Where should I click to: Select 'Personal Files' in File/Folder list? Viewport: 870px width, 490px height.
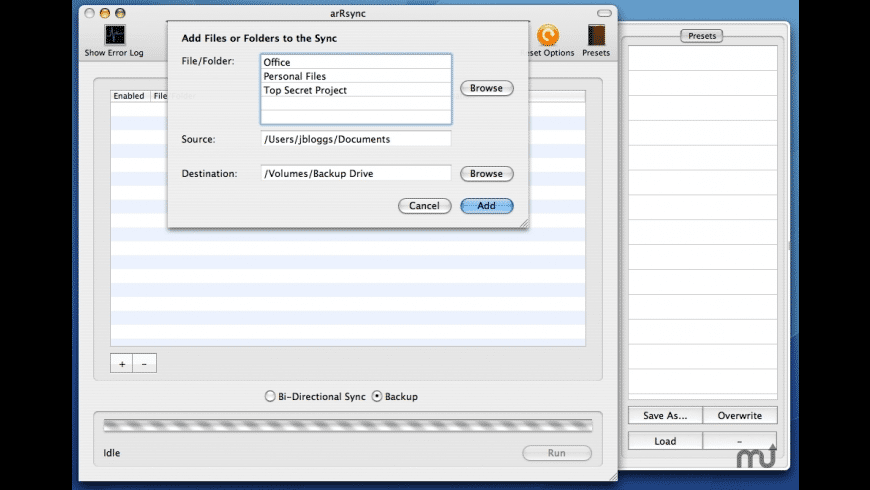coord(356,76)
